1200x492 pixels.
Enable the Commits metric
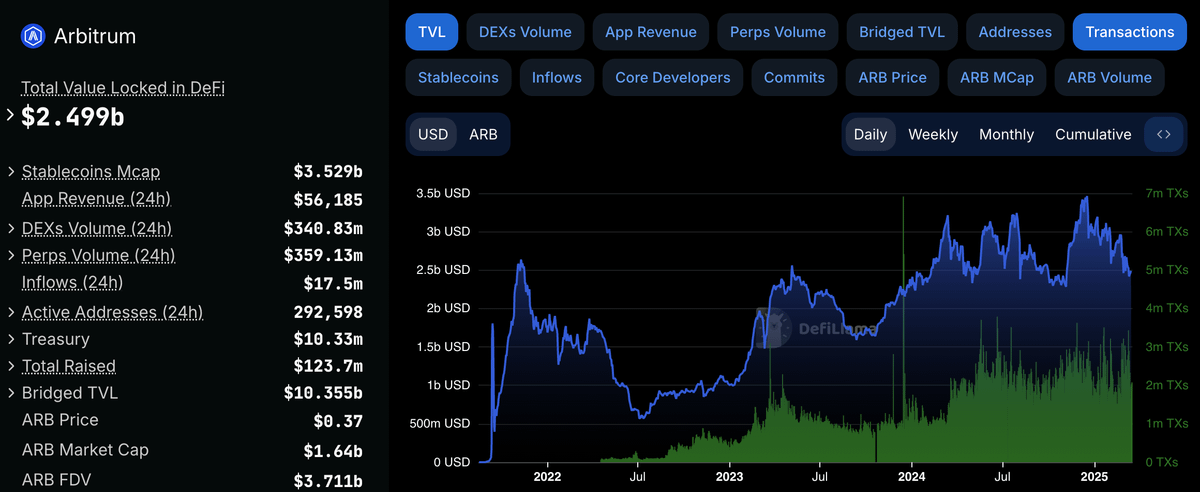click(794, 77)
